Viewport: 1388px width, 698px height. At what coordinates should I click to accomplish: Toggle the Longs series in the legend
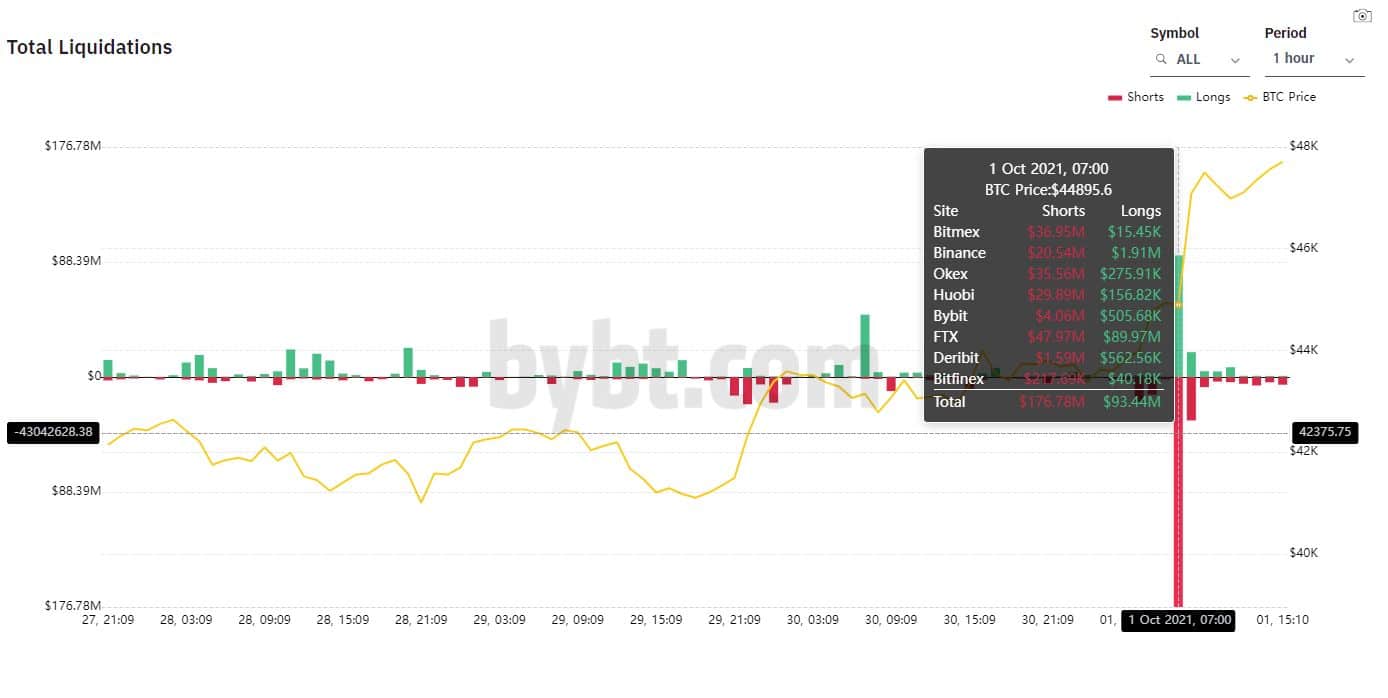click(1203, 97)
